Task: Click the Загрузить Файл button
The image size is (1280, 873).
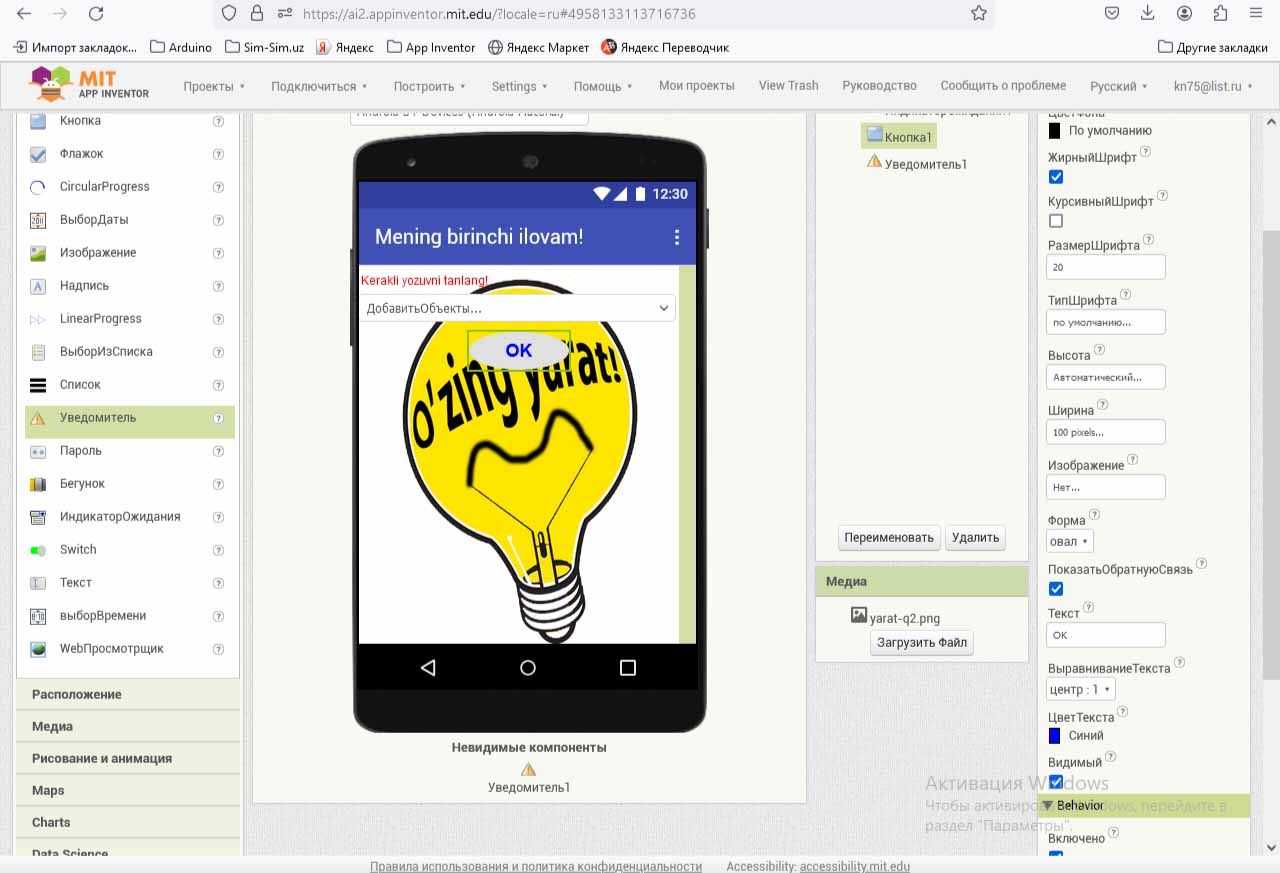Action: tap(921, 642)
